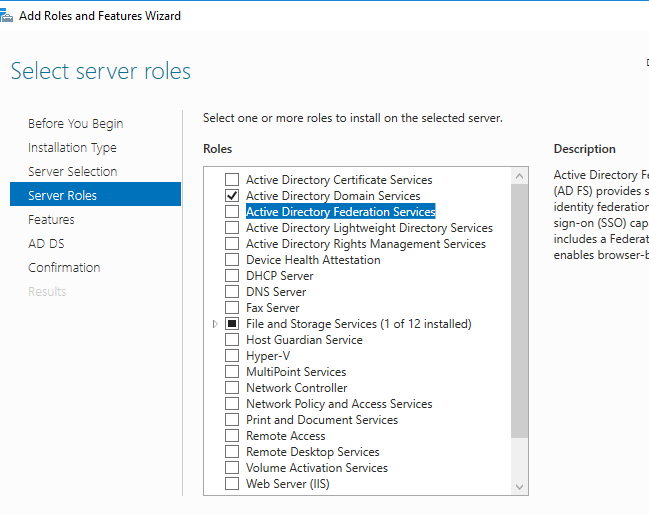Select Remote Access label
Viewport: 649px width, 515px height.
click(286, 436)
